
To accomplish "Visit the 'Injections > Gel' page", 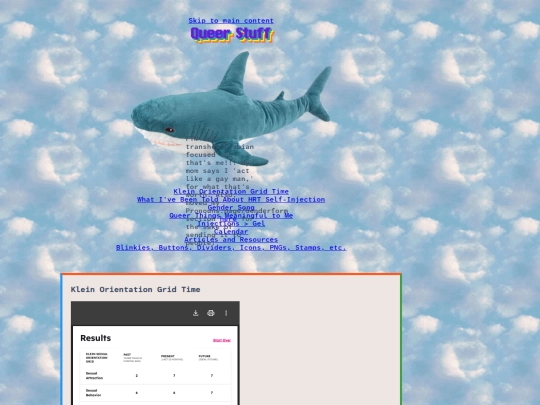I will coord(231,224).
